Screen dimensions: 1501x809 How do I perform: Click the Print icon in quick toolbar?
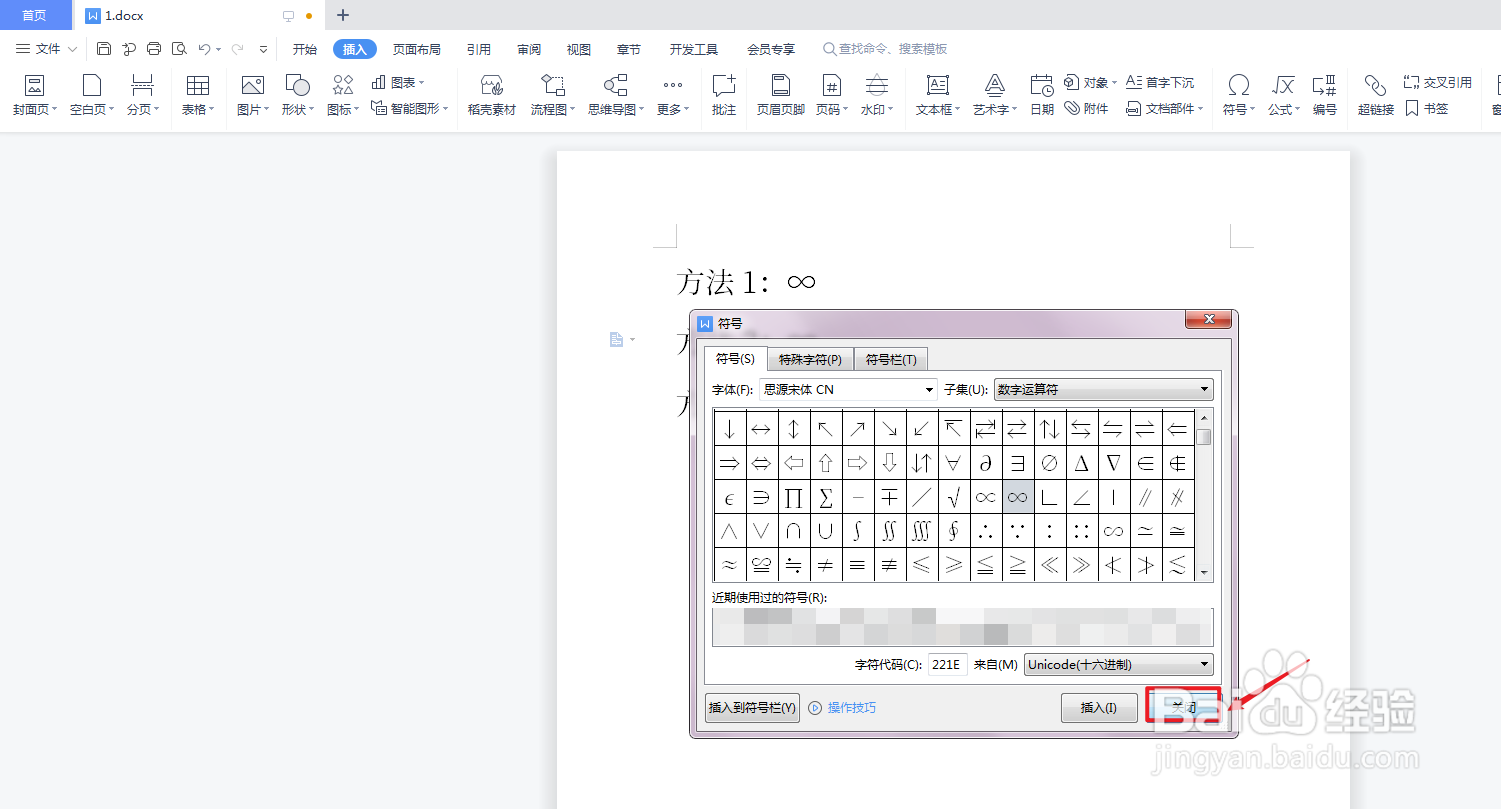(x=154, y=48)
